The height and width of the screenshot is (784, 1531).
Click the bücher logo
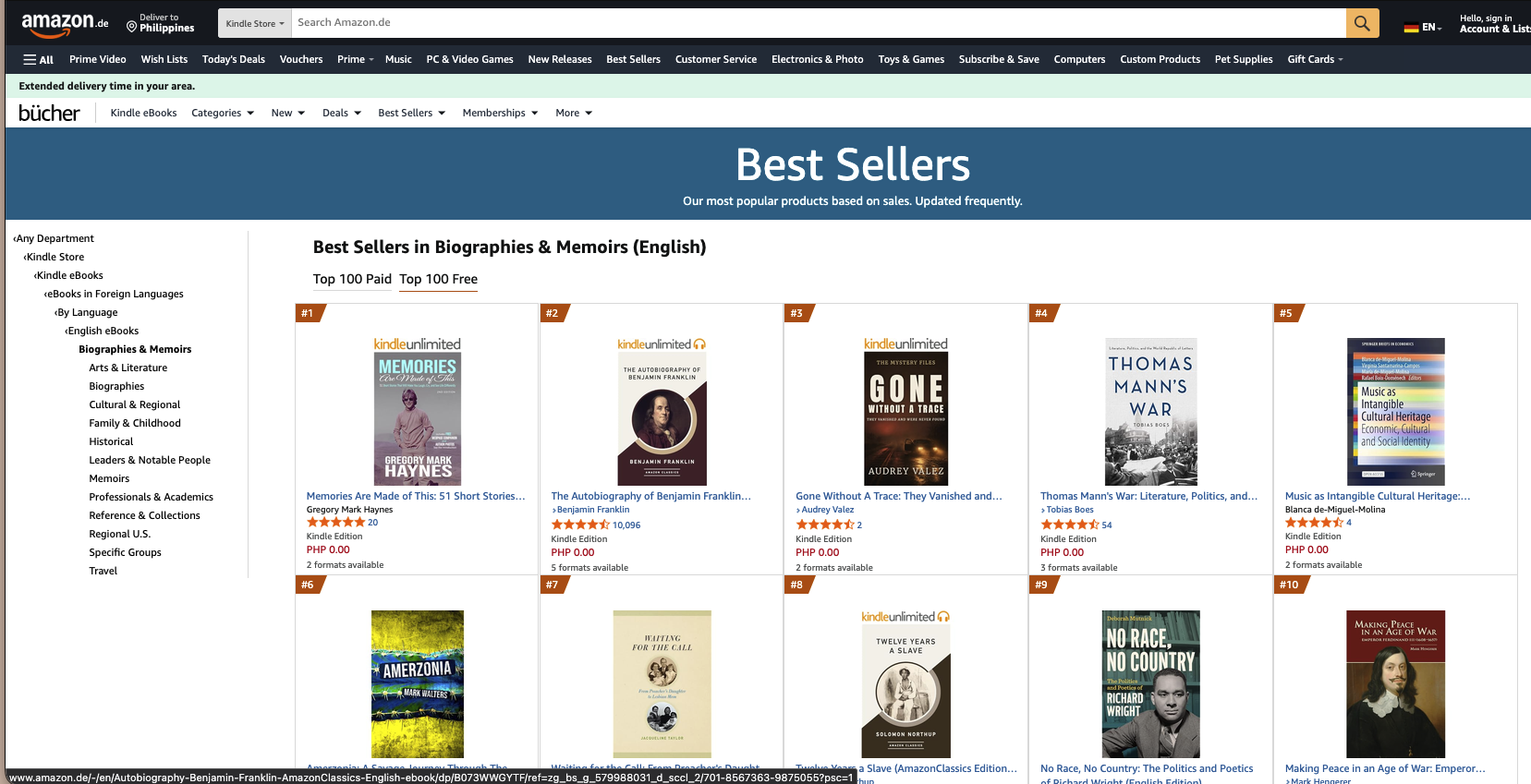pyautogui.click(x=49, y=113)
